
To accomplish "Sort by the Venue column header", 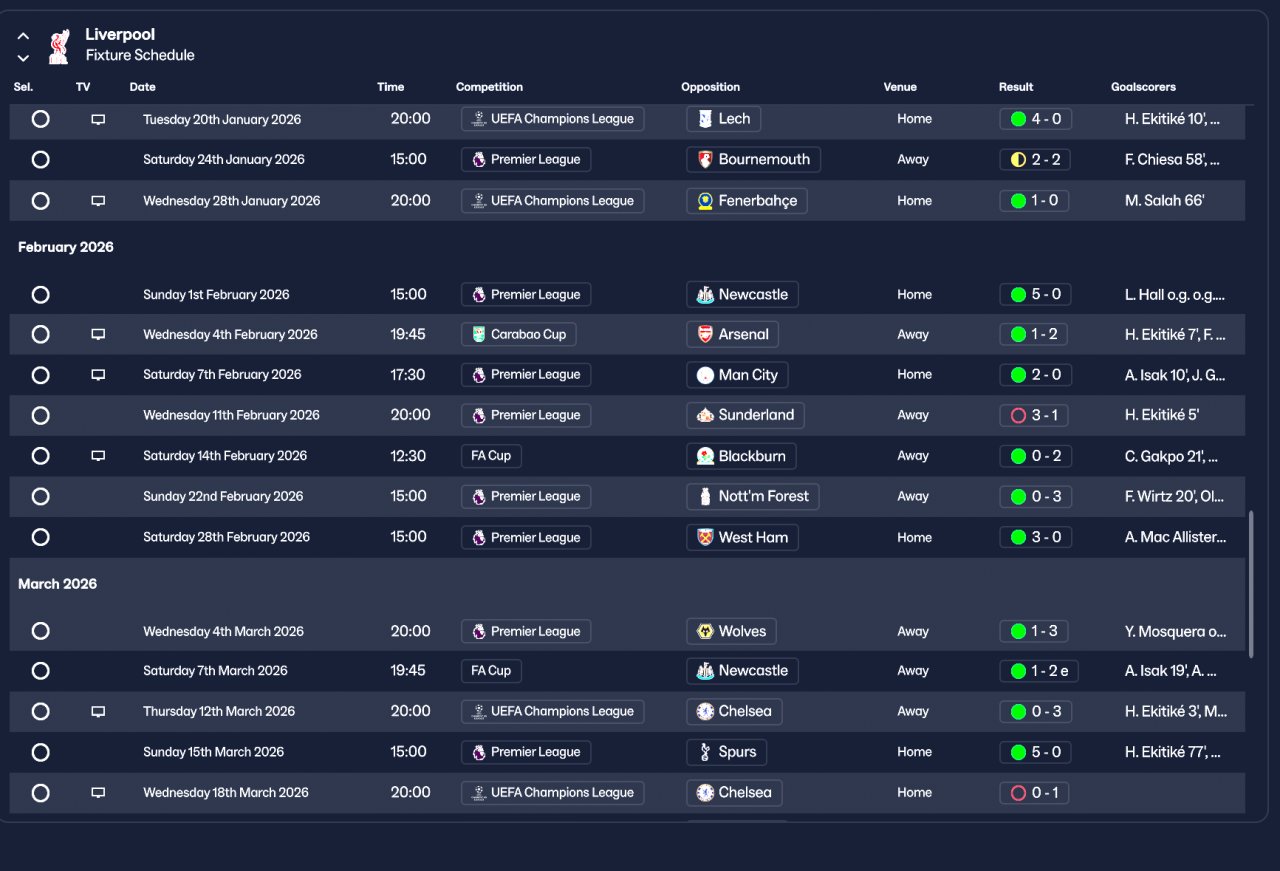I will pos(900,87).
